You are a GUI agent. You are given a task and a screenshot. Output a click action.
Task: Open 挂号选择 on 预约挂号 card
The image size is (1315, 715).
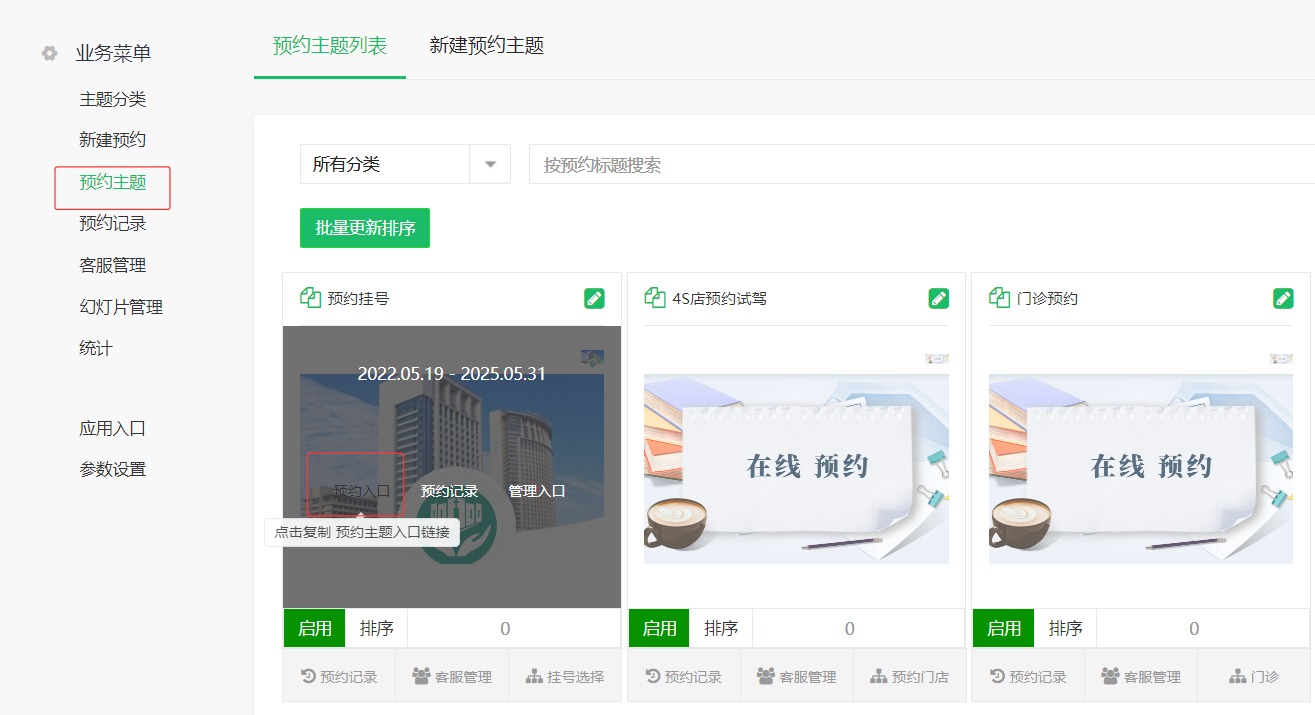(565, 677)
